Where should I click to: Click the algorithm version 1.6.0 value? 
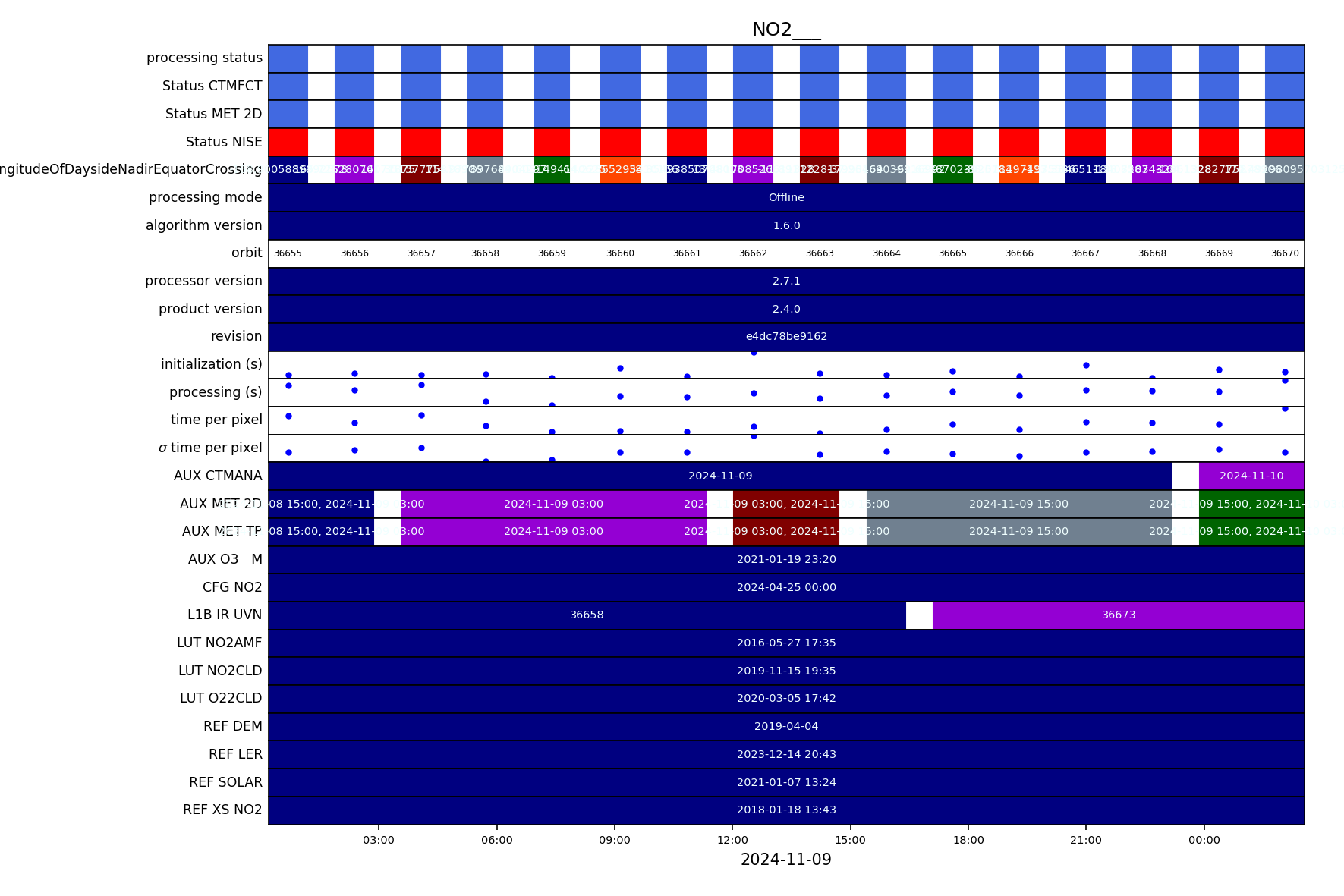785,225
